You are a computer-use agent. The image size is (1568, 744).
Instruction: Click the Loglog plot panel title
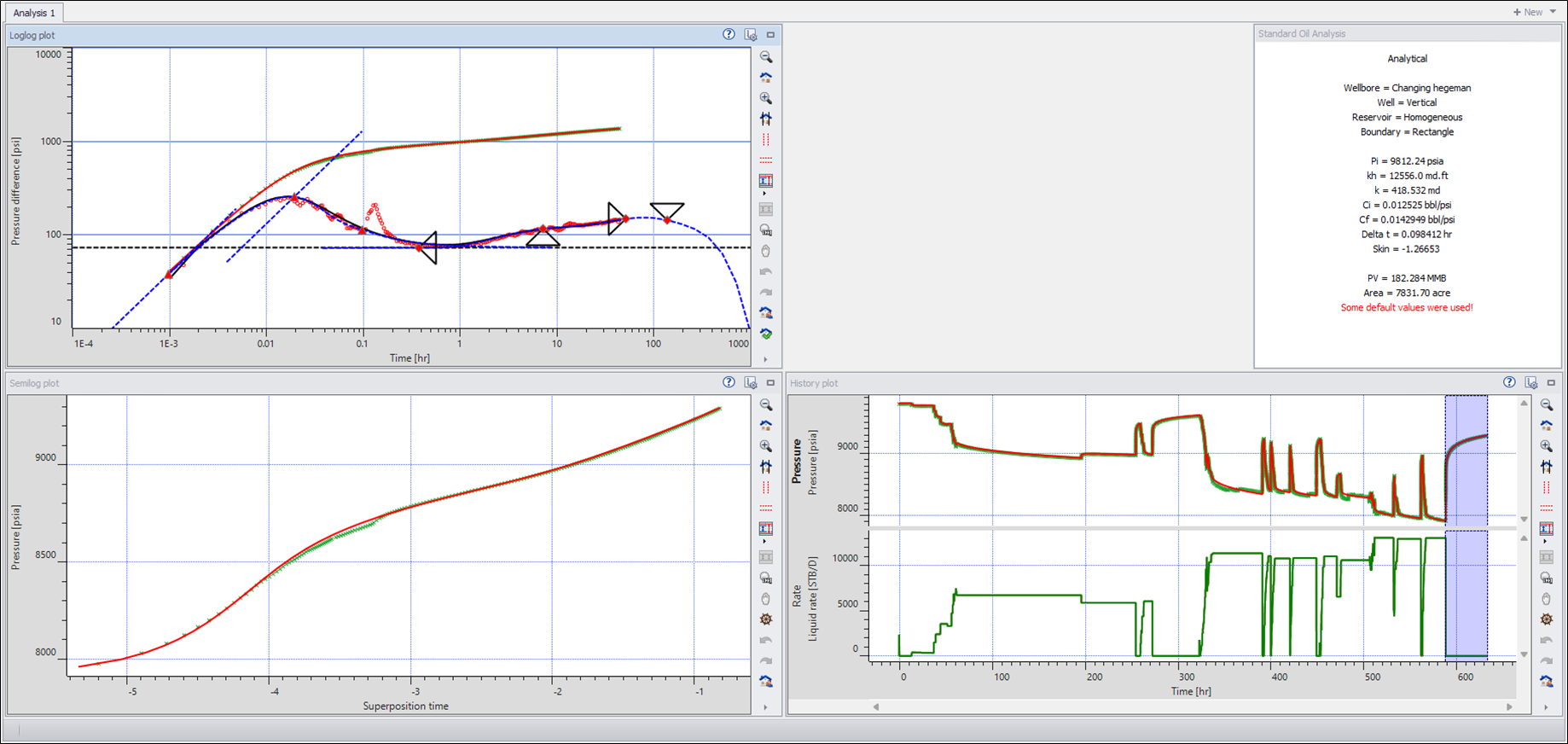tap(32, 35)
